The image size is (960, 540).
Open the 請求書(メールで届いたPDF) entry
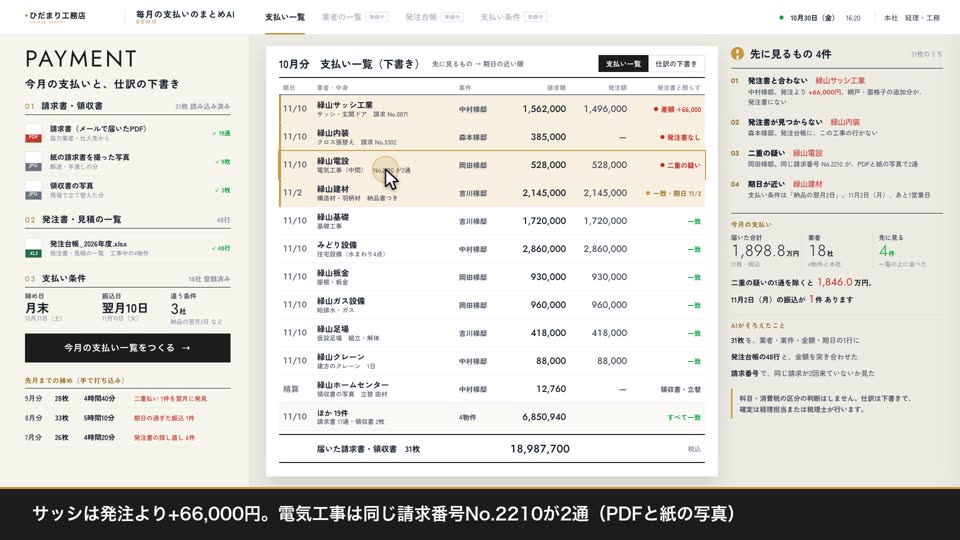pyautogui.click(x=127, y=133)
